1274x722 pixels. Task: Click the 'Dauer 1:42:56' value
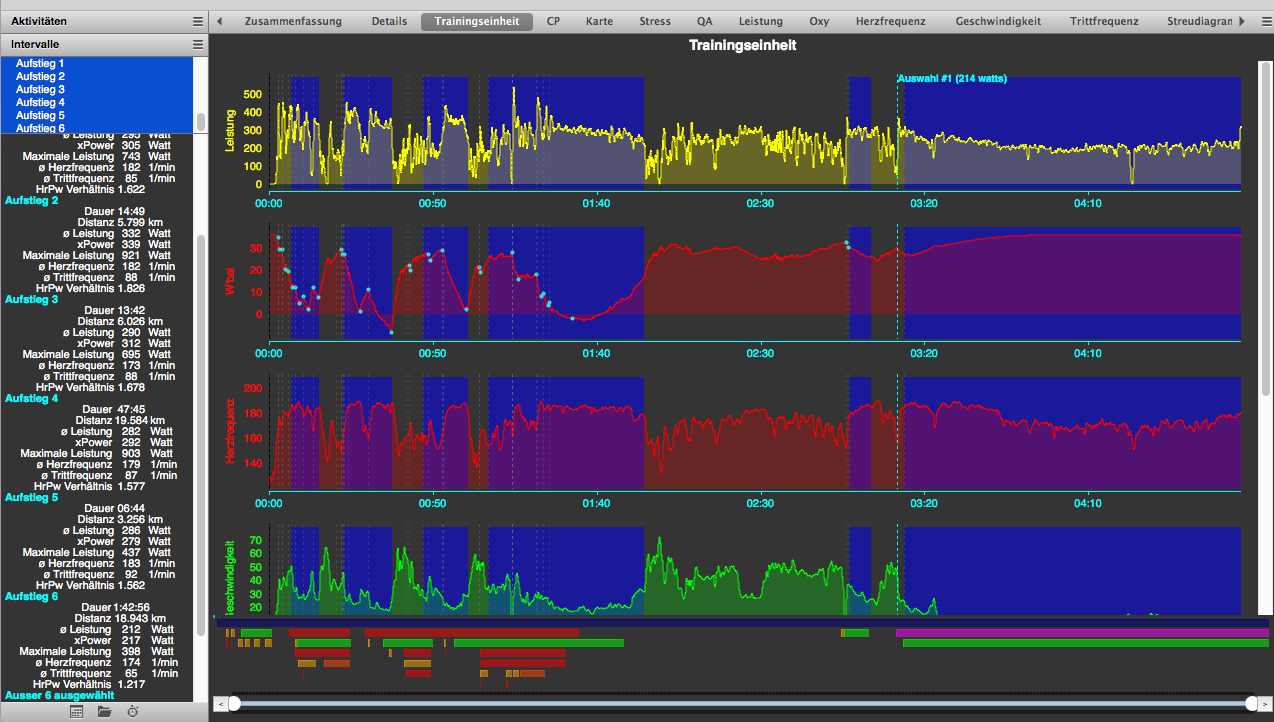coord(115,607)
